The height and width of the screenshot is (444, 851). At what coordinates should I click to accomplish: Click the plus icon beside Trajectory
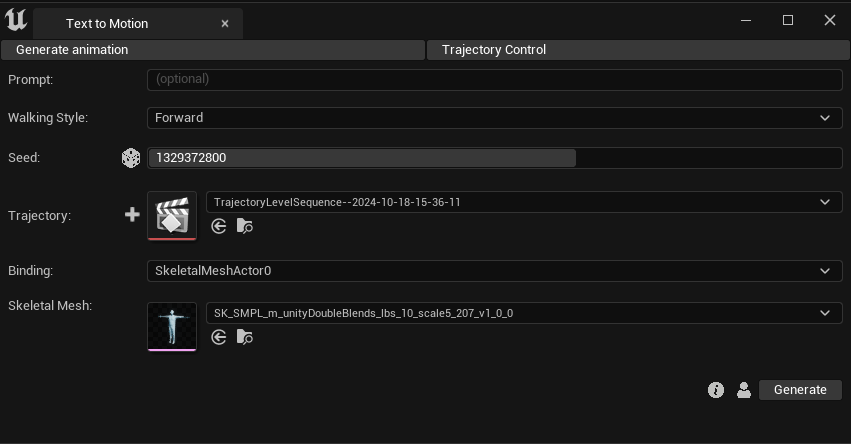(x=132, y=215)
